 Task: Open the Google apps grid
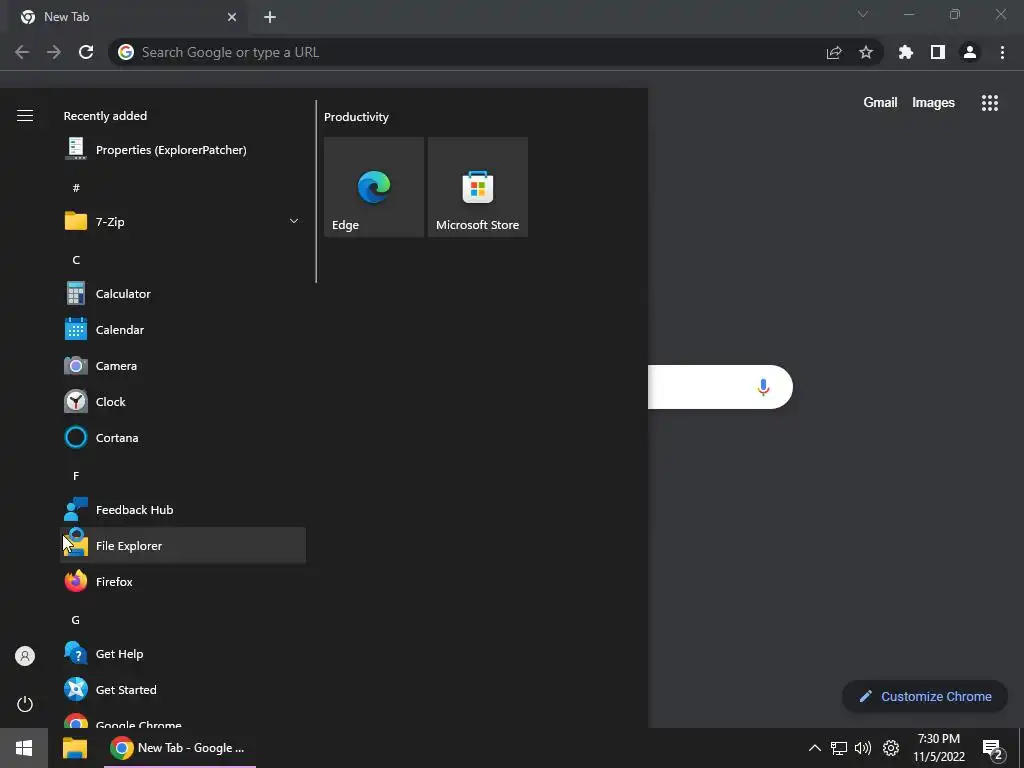pyautogui.click(x=990, y=103)
